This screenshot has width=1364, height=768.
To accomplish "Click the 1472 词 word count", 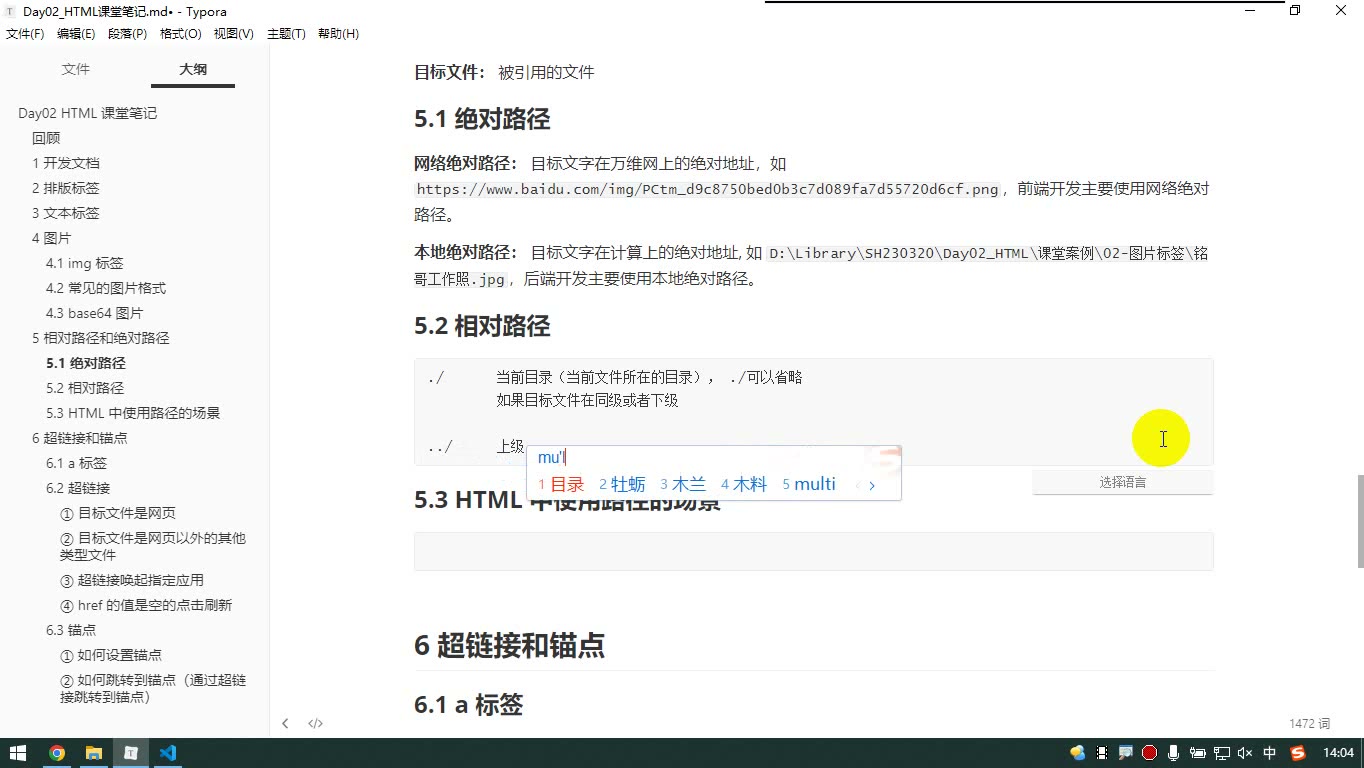I will [1310, 723].
